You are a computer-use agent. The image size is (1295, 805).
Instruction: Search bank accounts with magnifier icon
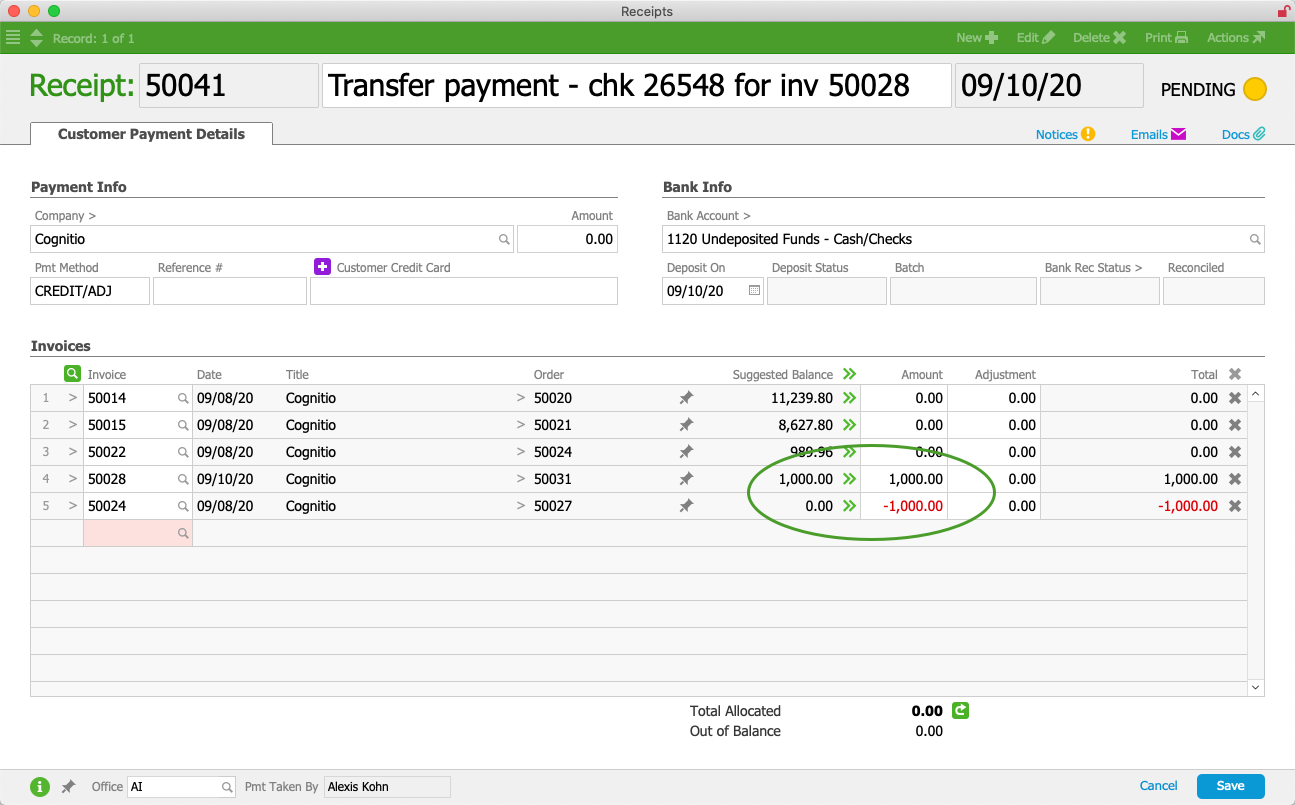tap(1255, 240)
